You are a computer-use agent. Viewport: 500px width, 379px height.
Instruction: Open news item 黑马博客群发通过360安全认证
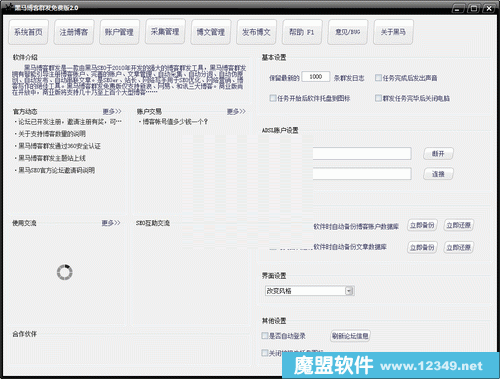(x=59, y=146)
